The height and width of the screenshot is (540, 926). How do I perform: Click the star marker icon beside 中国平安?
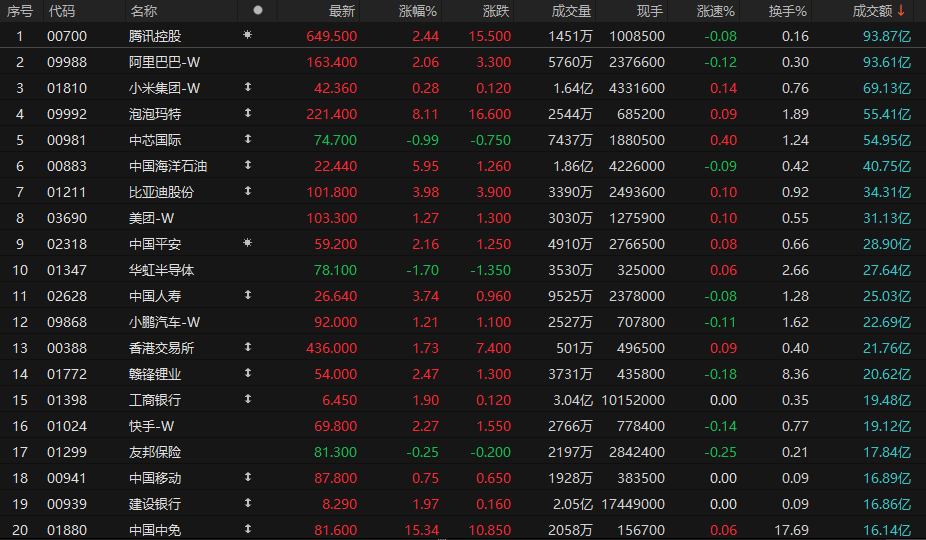click(x=247, y=243)
